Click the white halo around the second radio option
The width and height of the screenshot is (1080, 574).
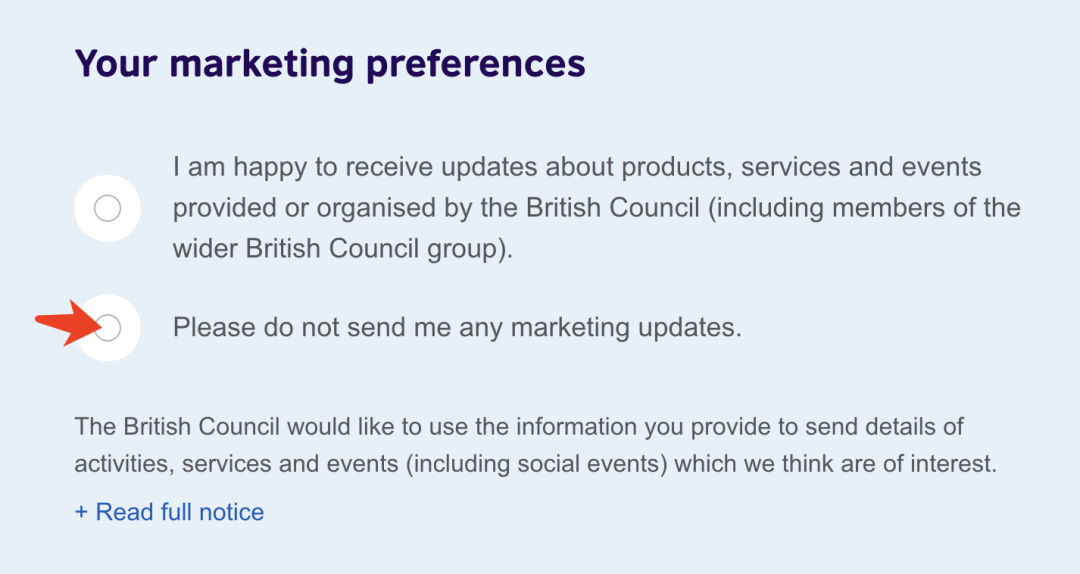click(108, 327)
